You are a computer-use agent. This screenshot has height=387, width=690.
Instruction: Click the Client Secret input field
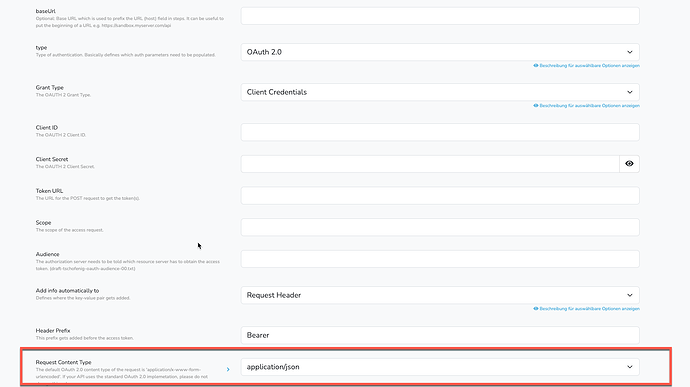click(430, 164)
